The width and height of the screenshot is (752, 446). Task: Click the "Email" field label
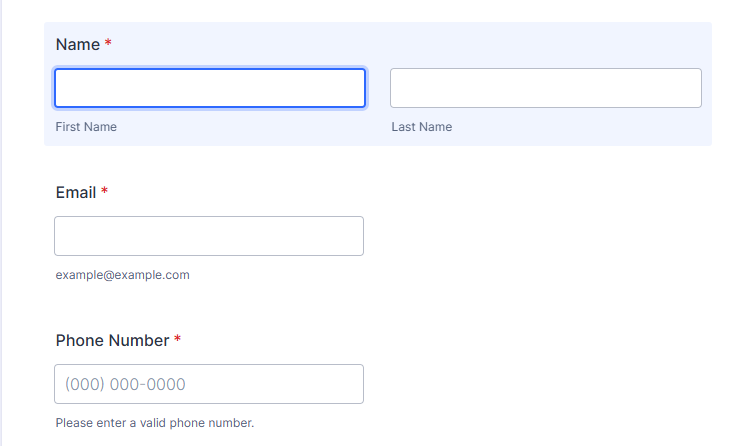(75, 193)
